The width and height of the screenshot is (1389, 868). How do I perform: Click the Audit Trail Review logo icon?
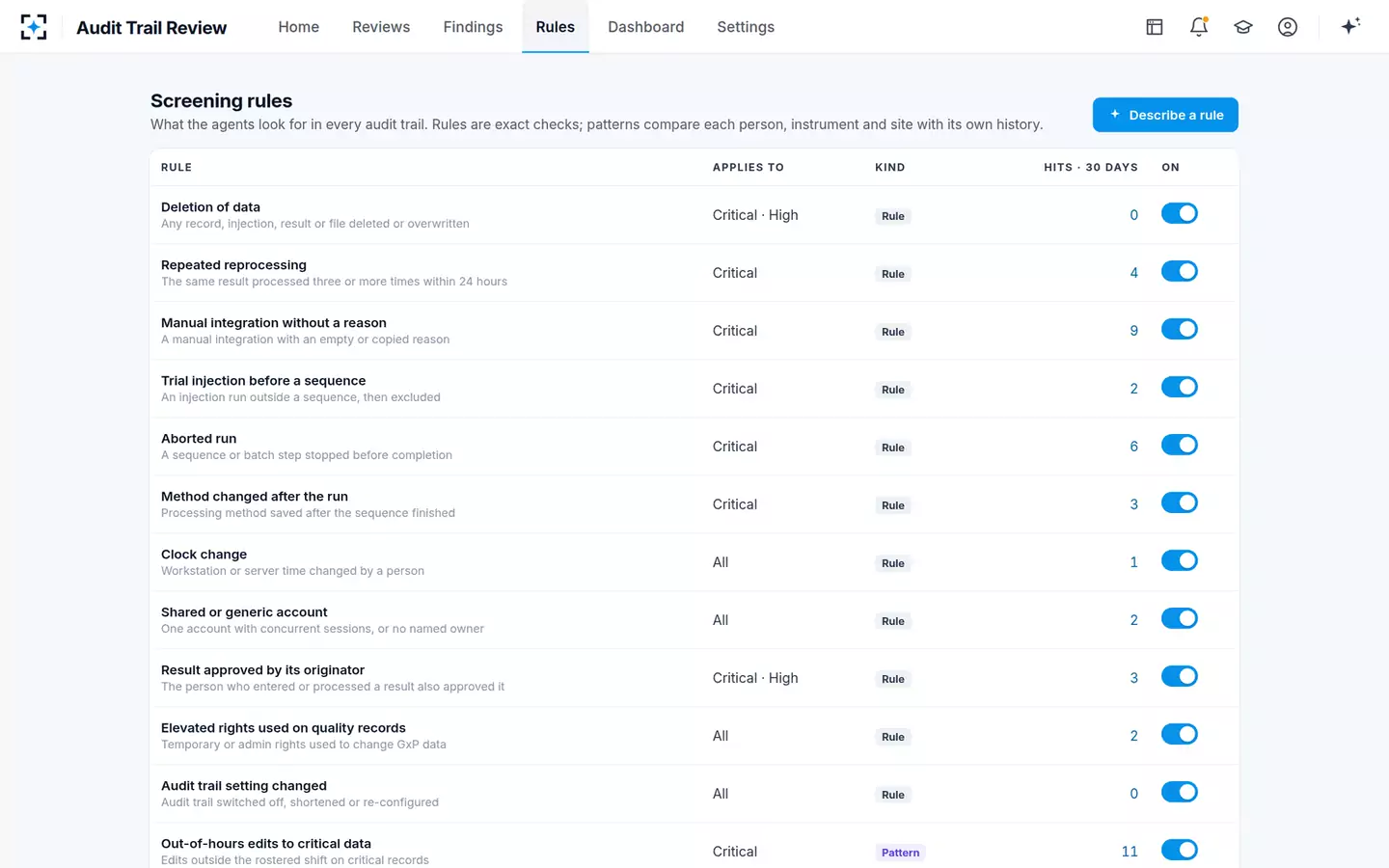[x=34, y=27]
